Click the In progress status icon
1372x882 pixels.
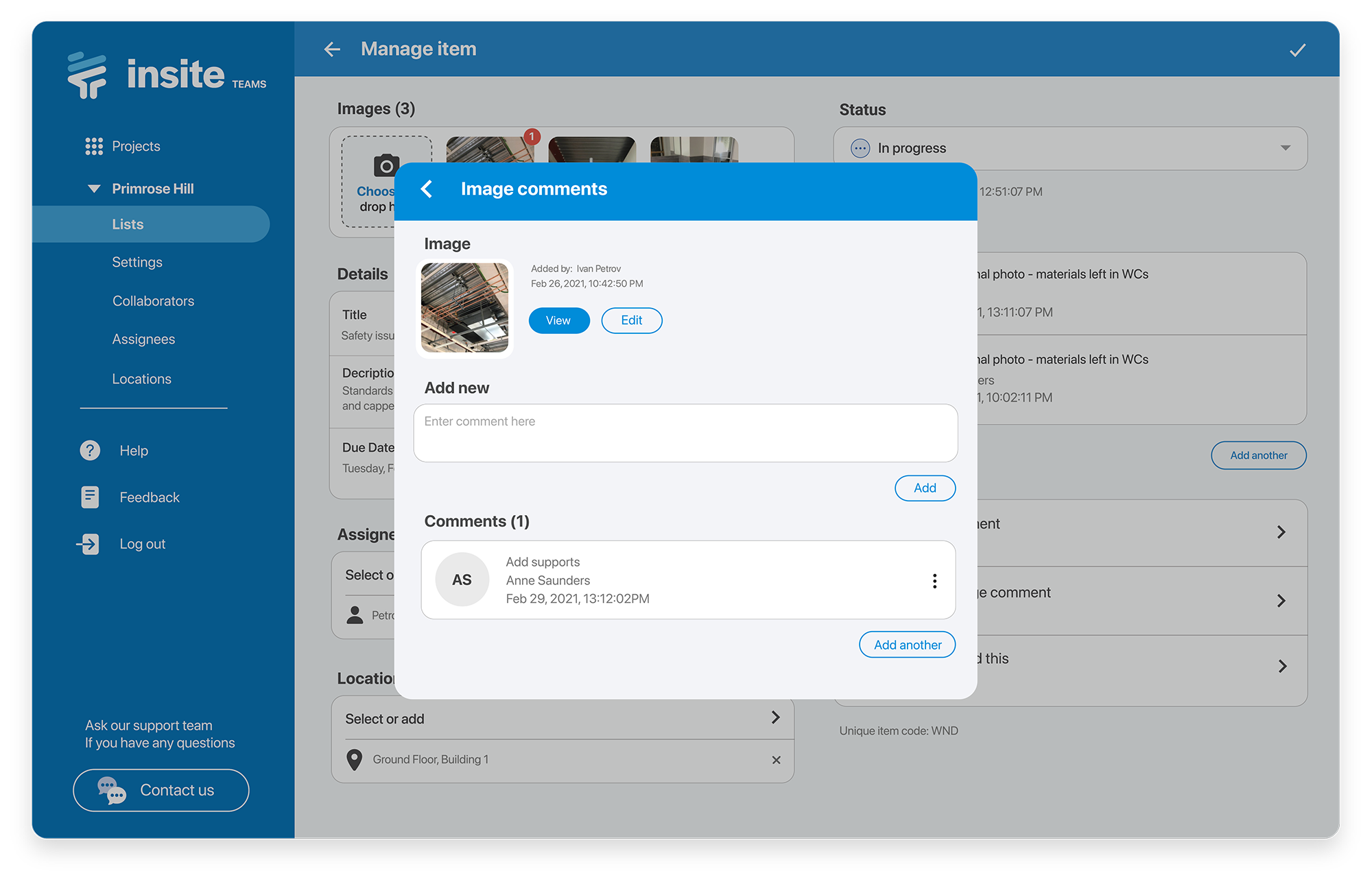860,148
